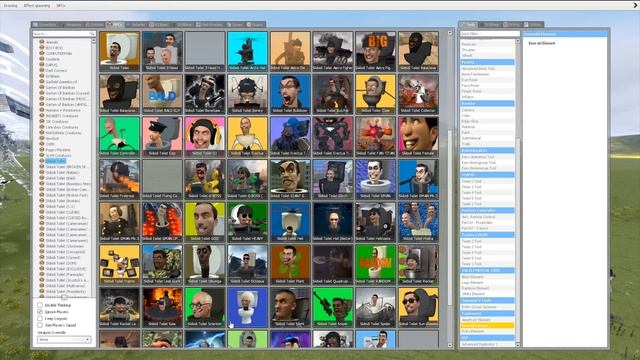
Task: Pick the cyan-background helicopter Skibidi Toilet icon
Action: tap(247, 51)
